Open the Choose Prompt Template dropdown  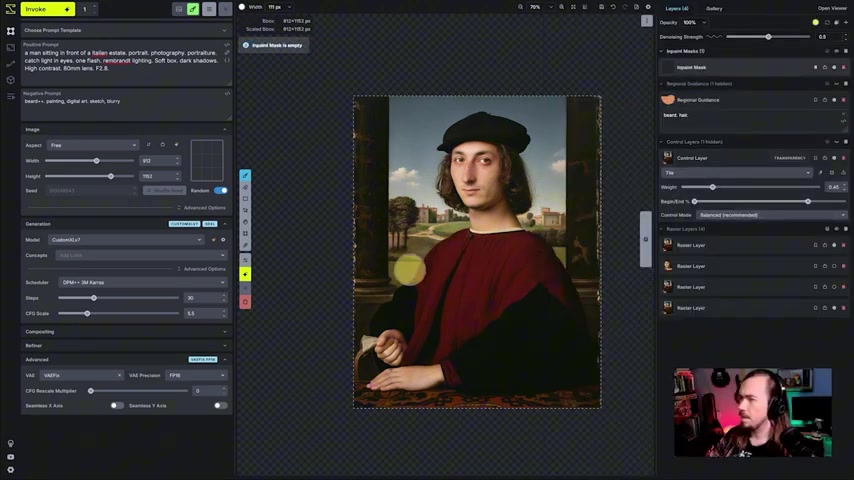pyautogui.click(x=126, y=31)
